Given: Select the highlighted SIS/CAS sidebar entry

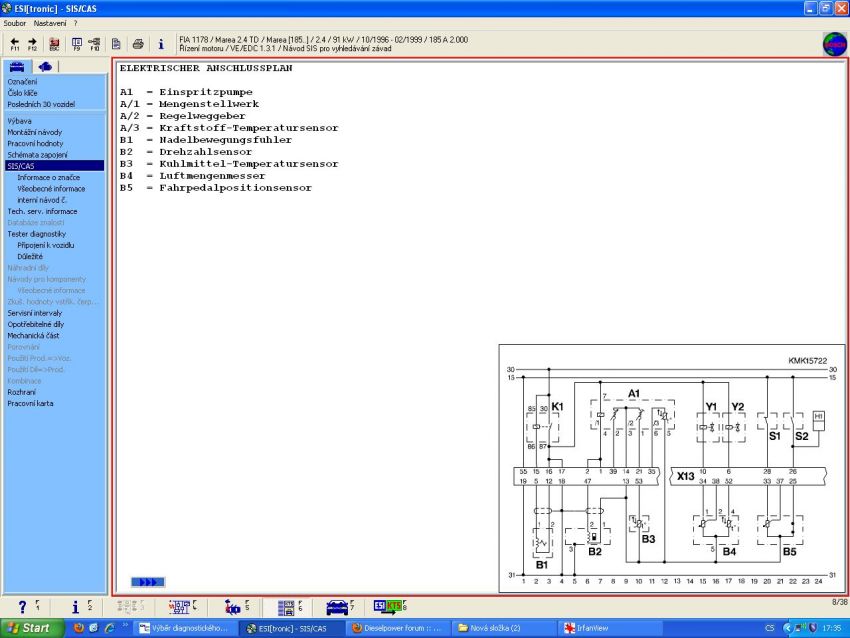Looking at the screenshot, I should pos(54,166).
